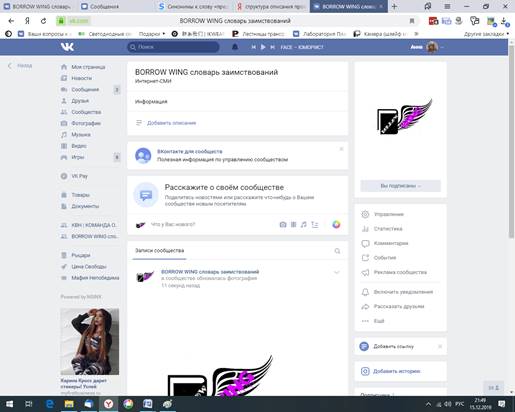This screenshot has width=515, height=412.
Task: Select the Записи сообщества tab
Action: tap(159, 251)
